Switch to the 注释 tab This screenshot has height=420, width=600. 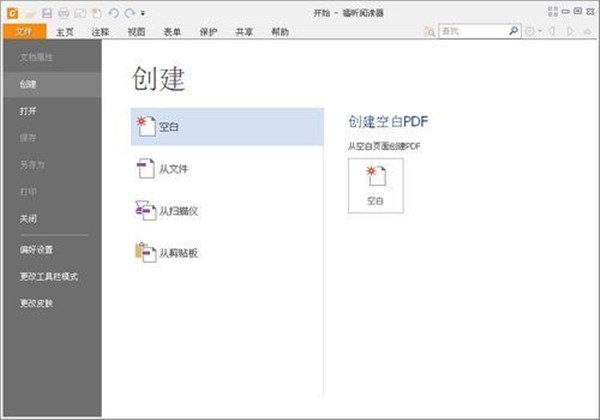(x=100, y=32)
